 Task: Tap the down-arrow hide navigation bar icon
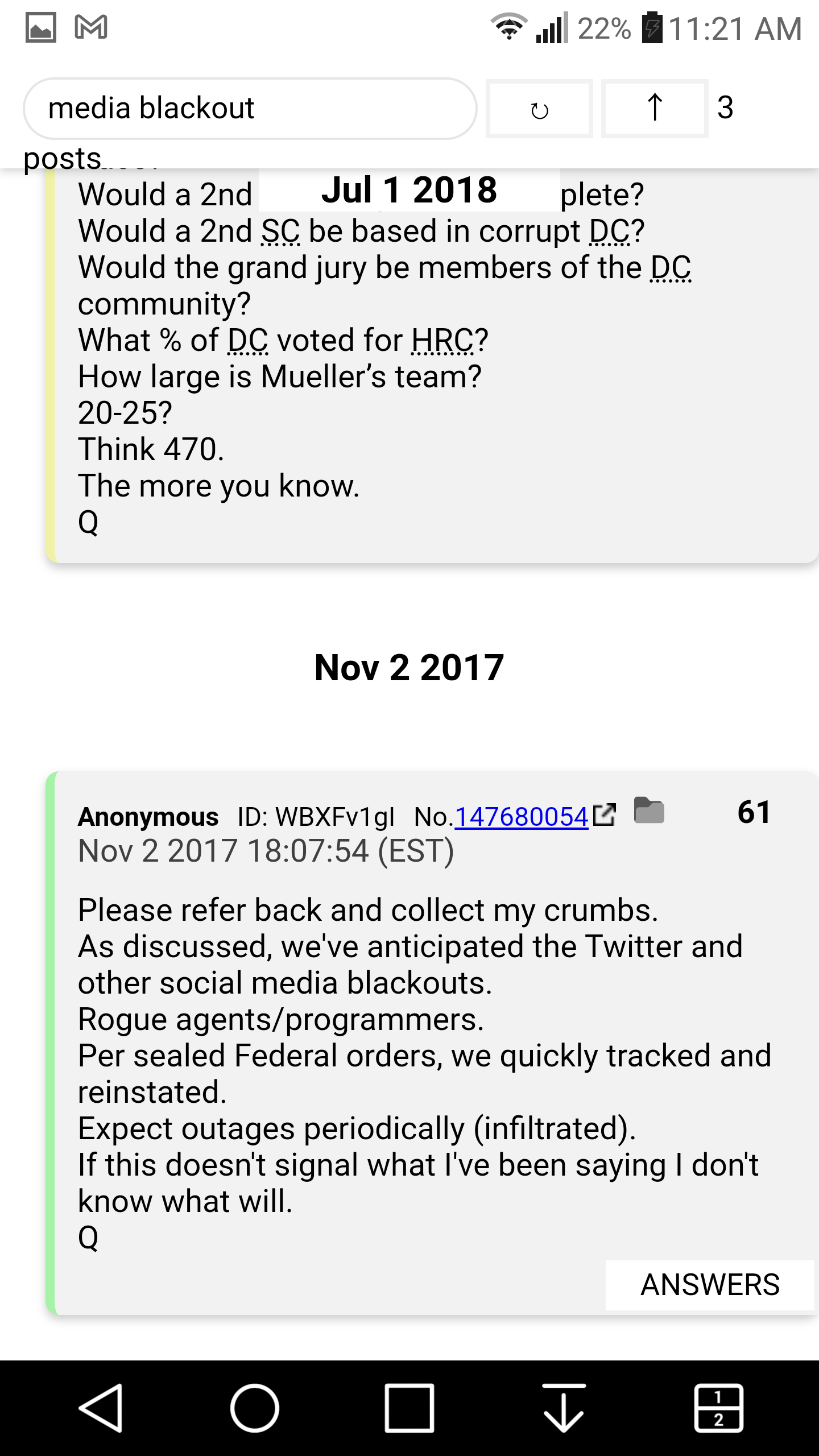pos(564,1408)
